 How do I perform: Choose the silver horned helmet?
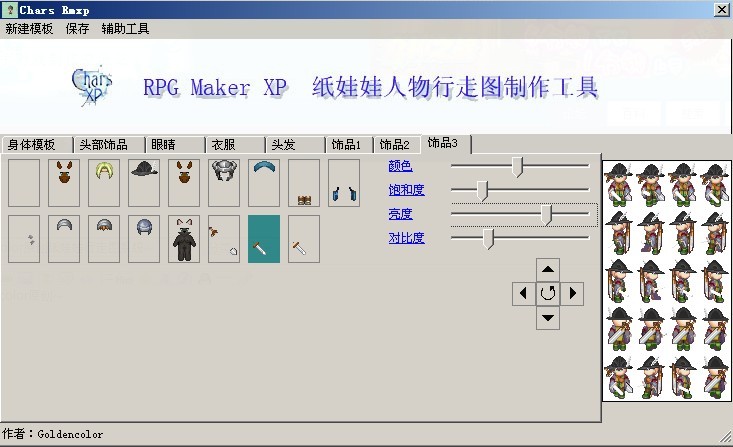click(224, 183)
